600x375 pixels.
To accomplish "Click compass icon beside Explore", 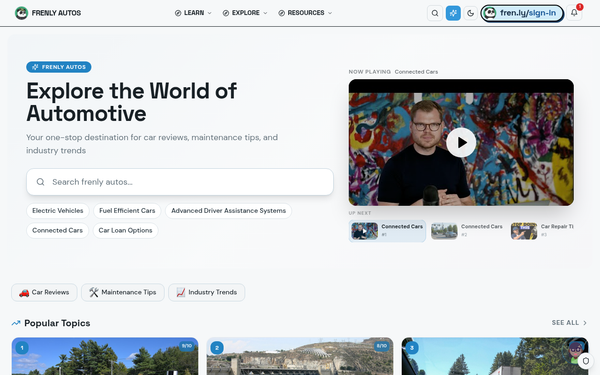I will point(226,13).
